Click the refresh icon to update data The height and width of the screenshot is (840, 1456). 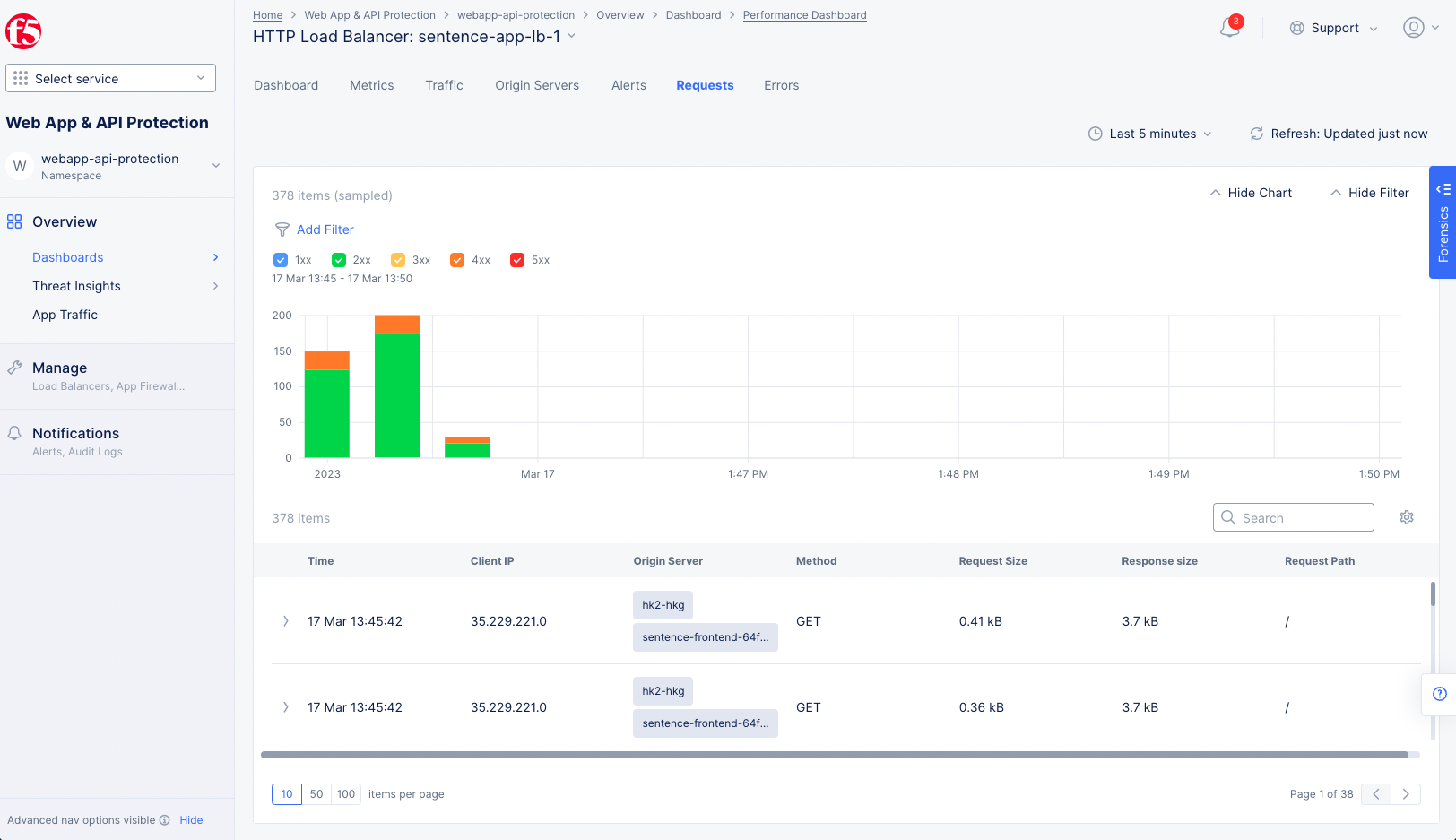click(x=1257, y=133)
